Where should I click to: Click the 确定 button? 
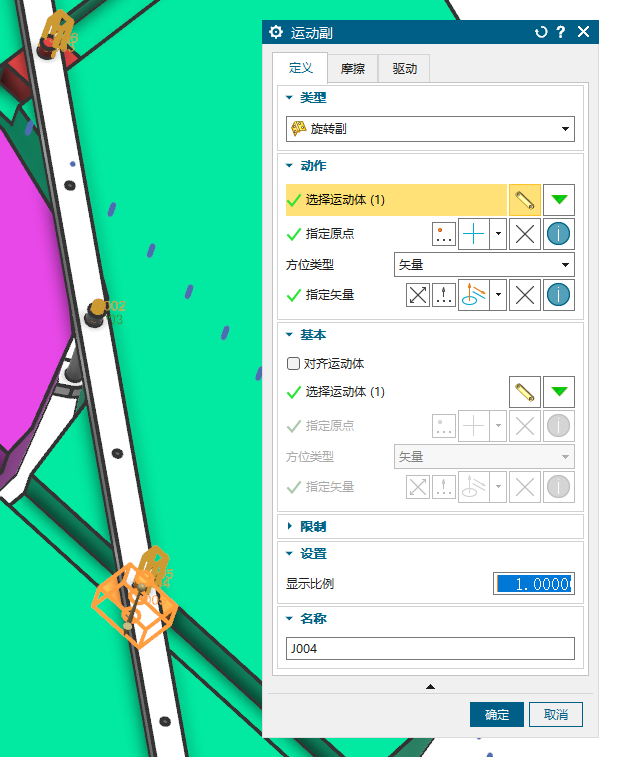click(497, 715)
